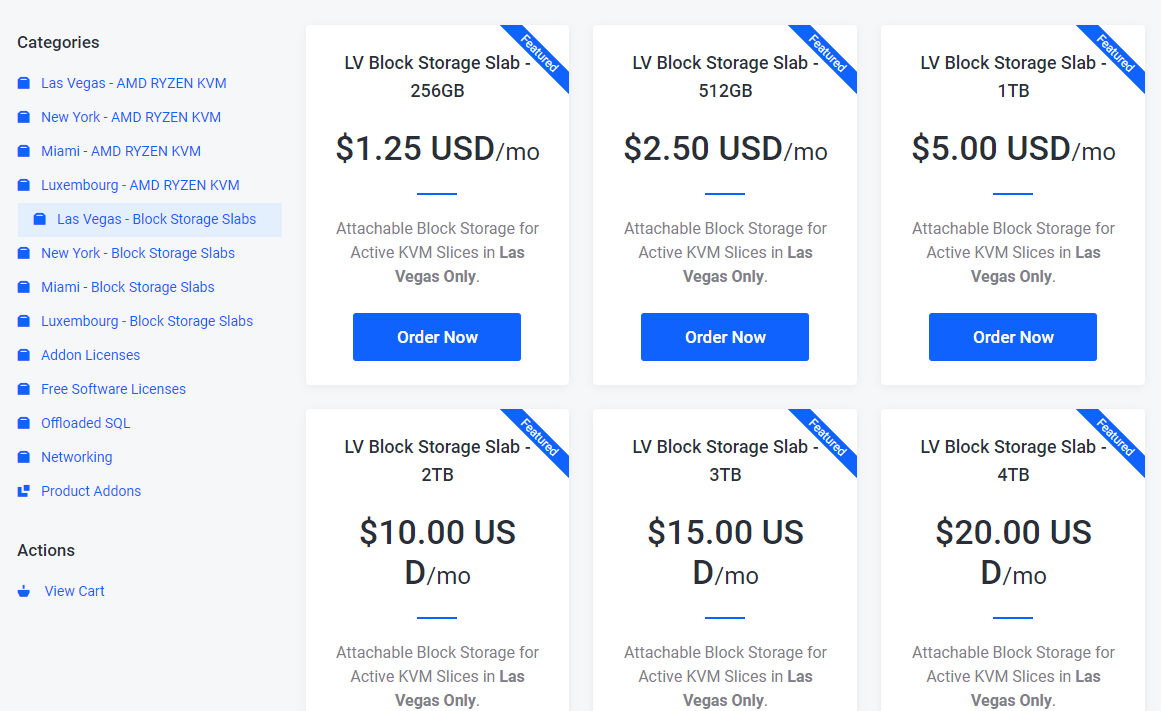The width and height of the screenshot is (1161, 711).
Task: Select Miami - Block Storage Slabs category
Action: point(127,287)
